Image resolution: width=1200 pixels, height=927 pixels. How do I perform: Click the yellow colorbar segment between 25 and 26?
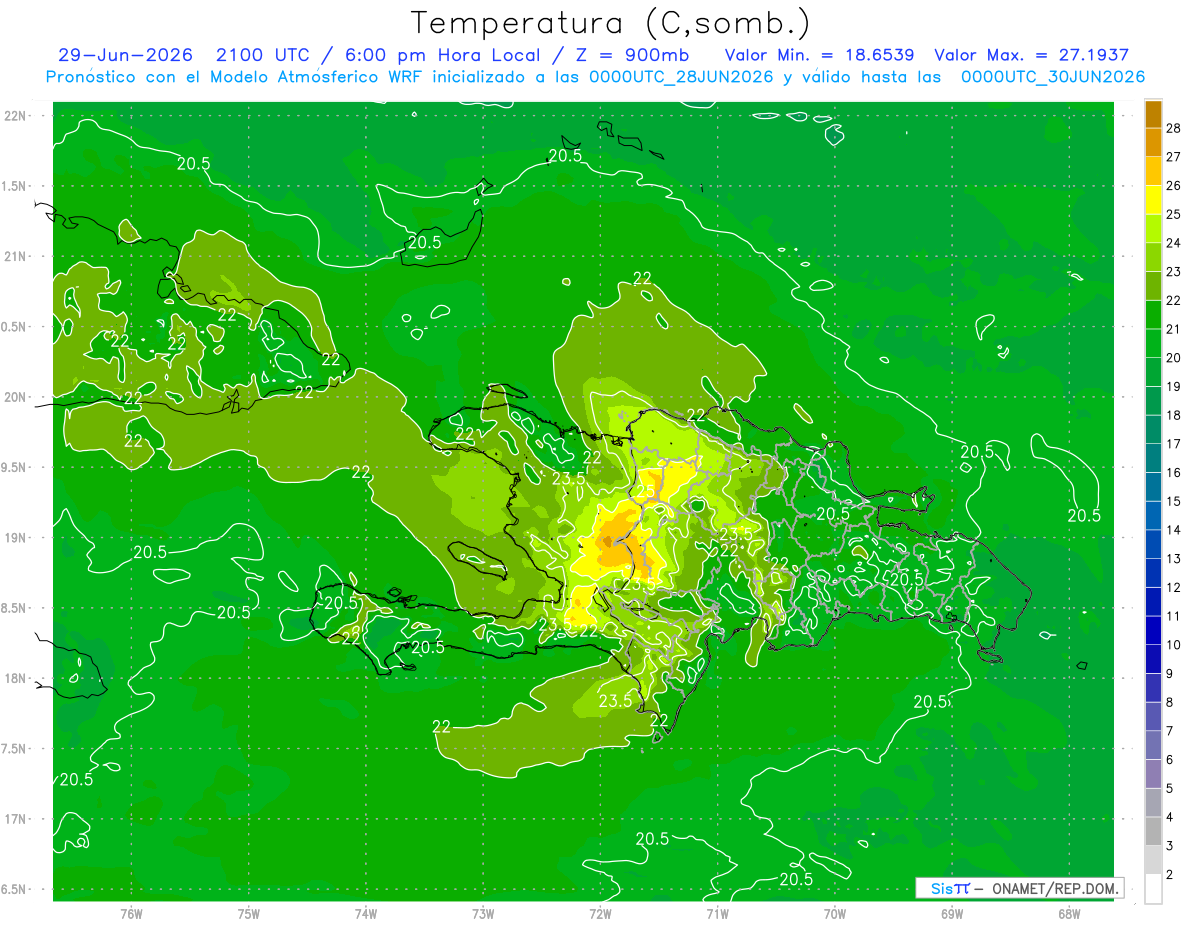click(x=1153, y=200)
